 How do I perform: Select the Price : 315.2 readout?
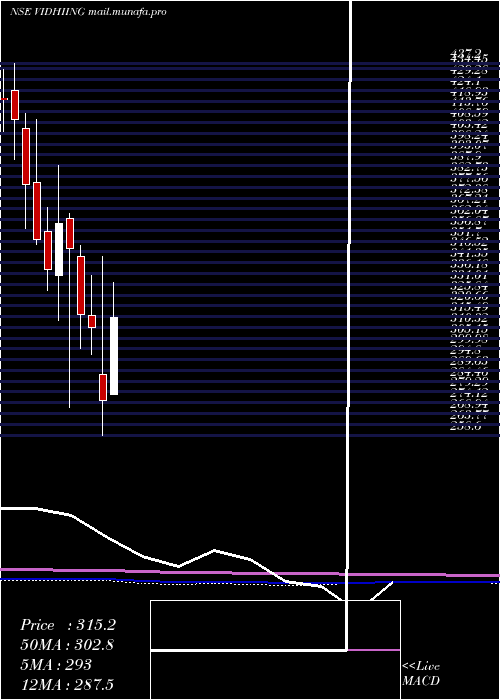point(68,625)
